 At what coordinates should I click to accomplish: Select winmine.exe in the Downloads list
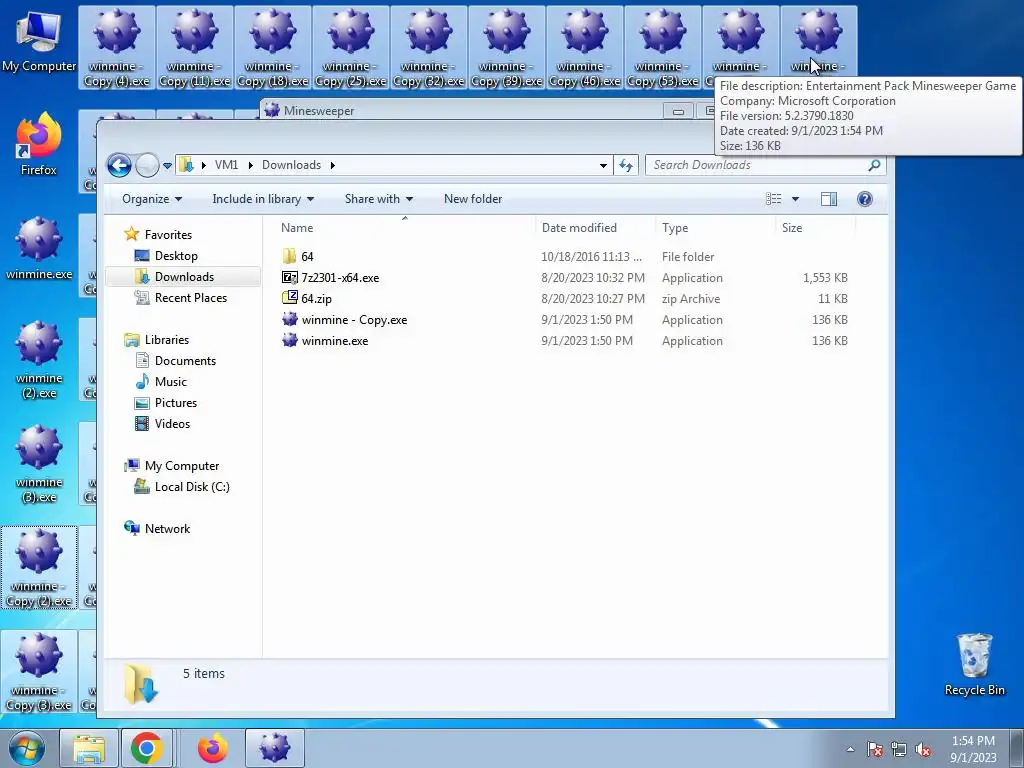tap(566, 341)
